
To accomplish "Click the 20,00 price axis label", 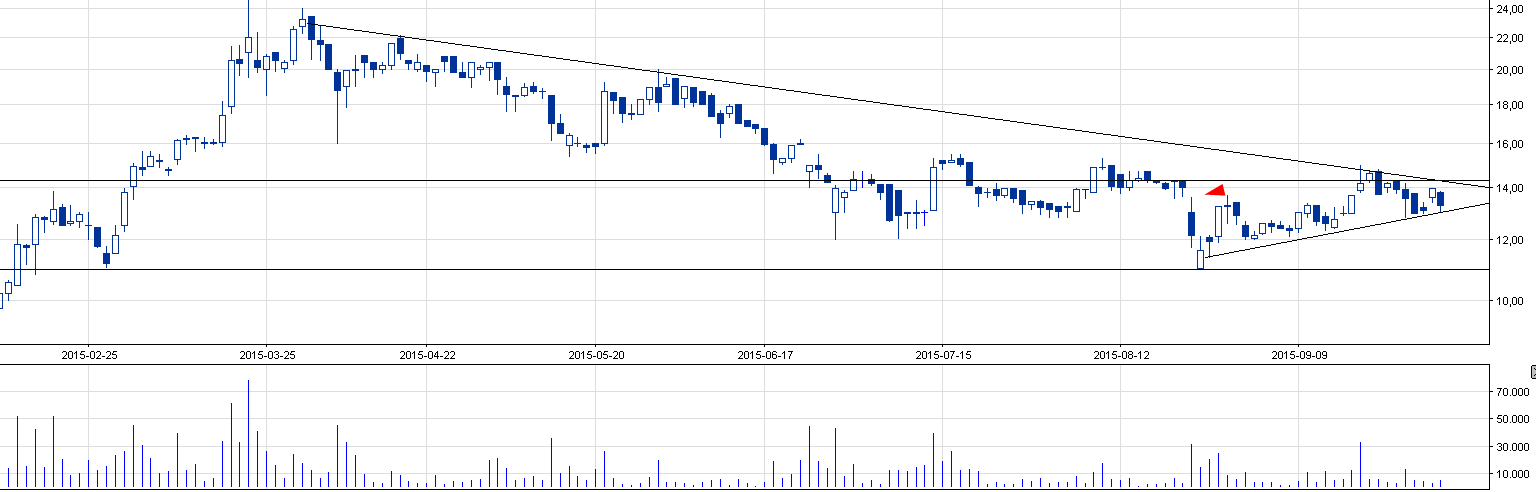I will [1509, 70].
